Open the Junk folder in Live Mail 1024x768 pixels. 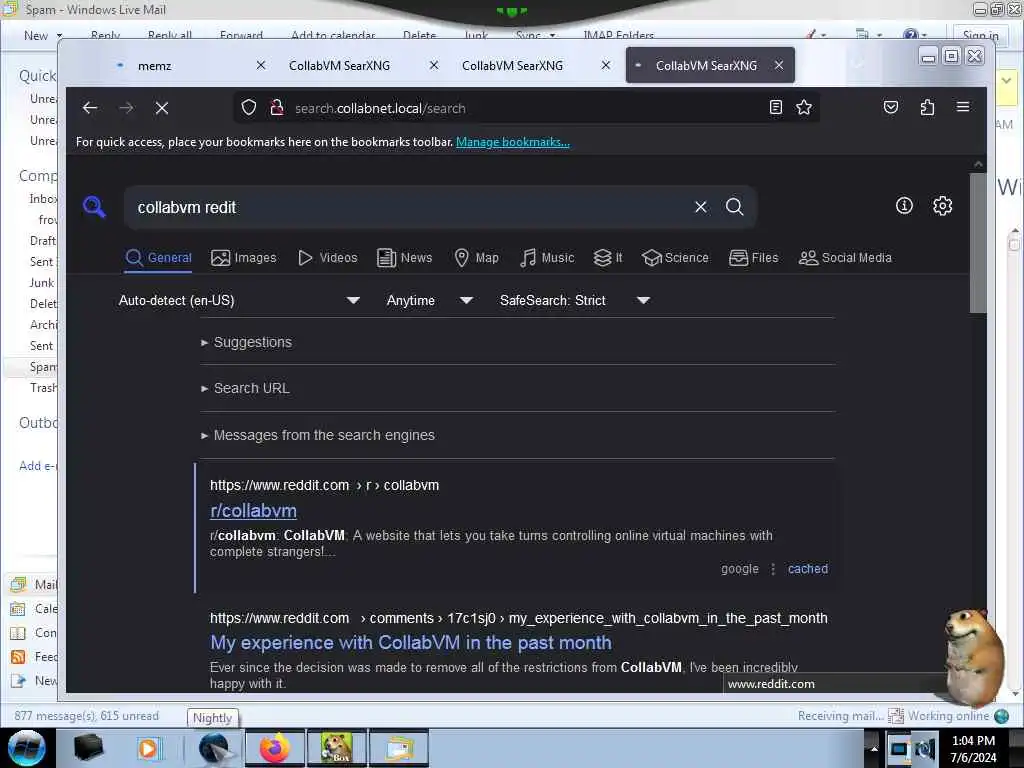(x=41, y=283)
